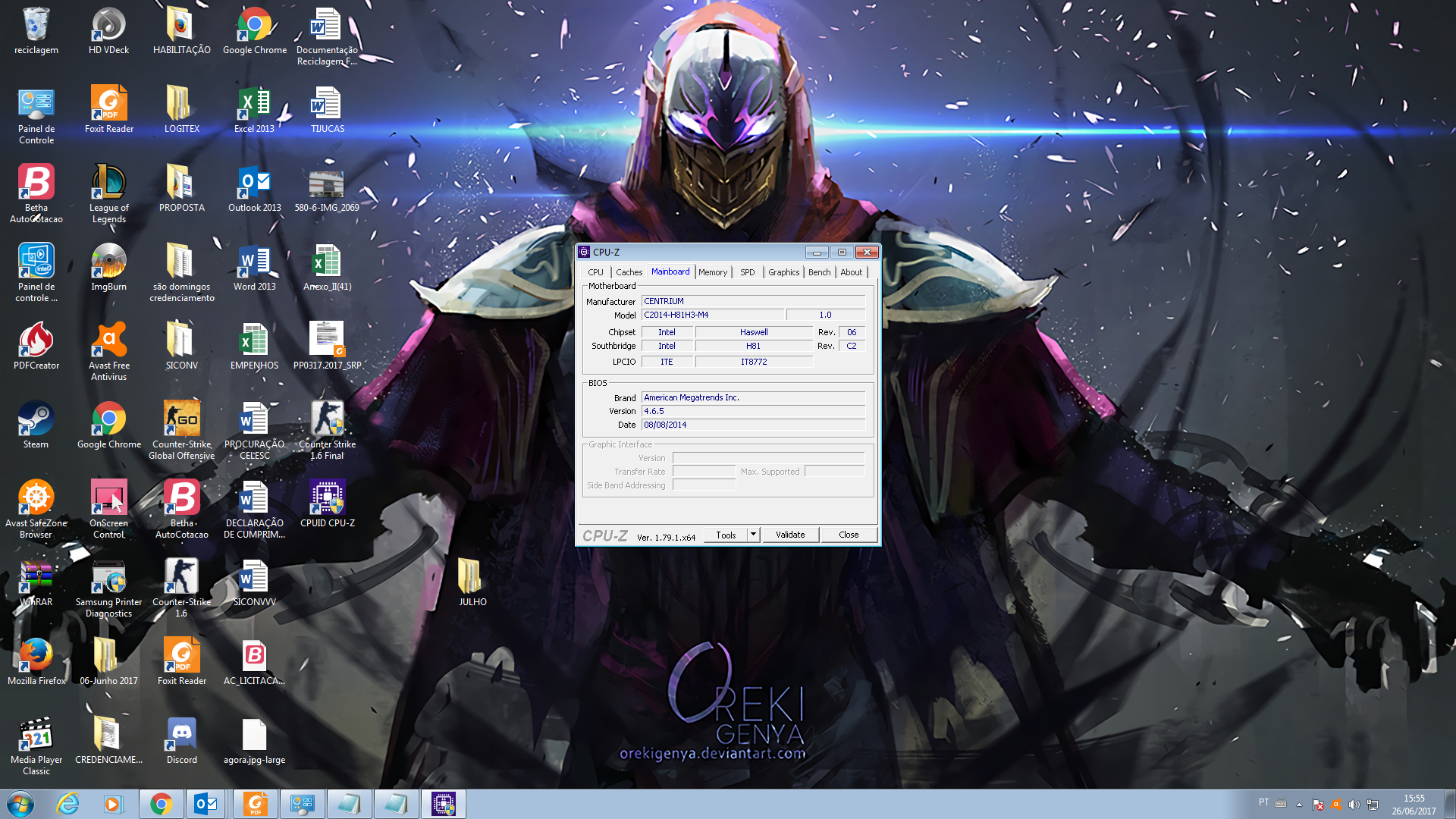Switch to the Bench tab

click(819, 272)
